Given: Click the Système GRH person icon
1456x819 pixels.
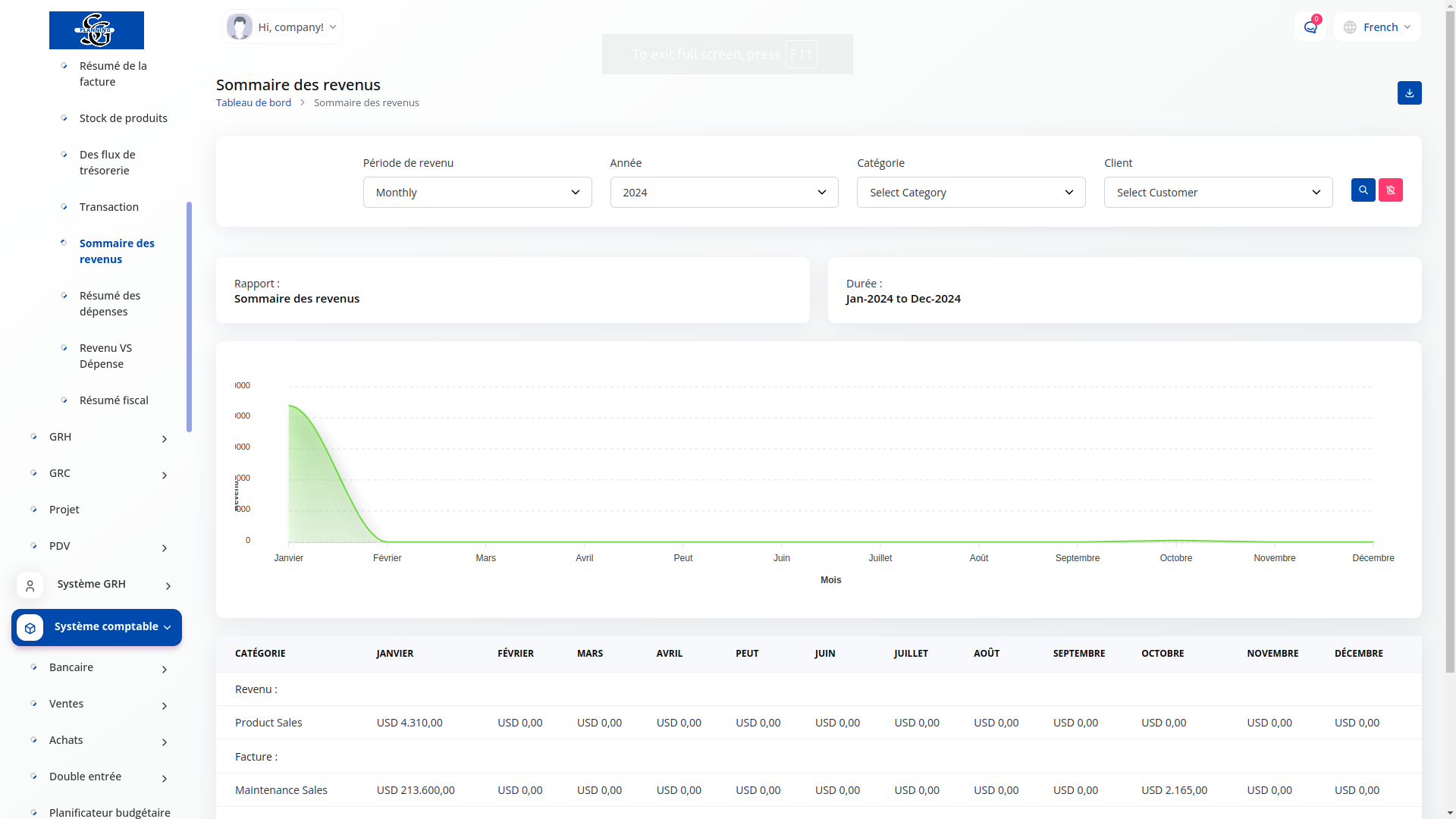Looking at the screenshot, I should (30, 585).
